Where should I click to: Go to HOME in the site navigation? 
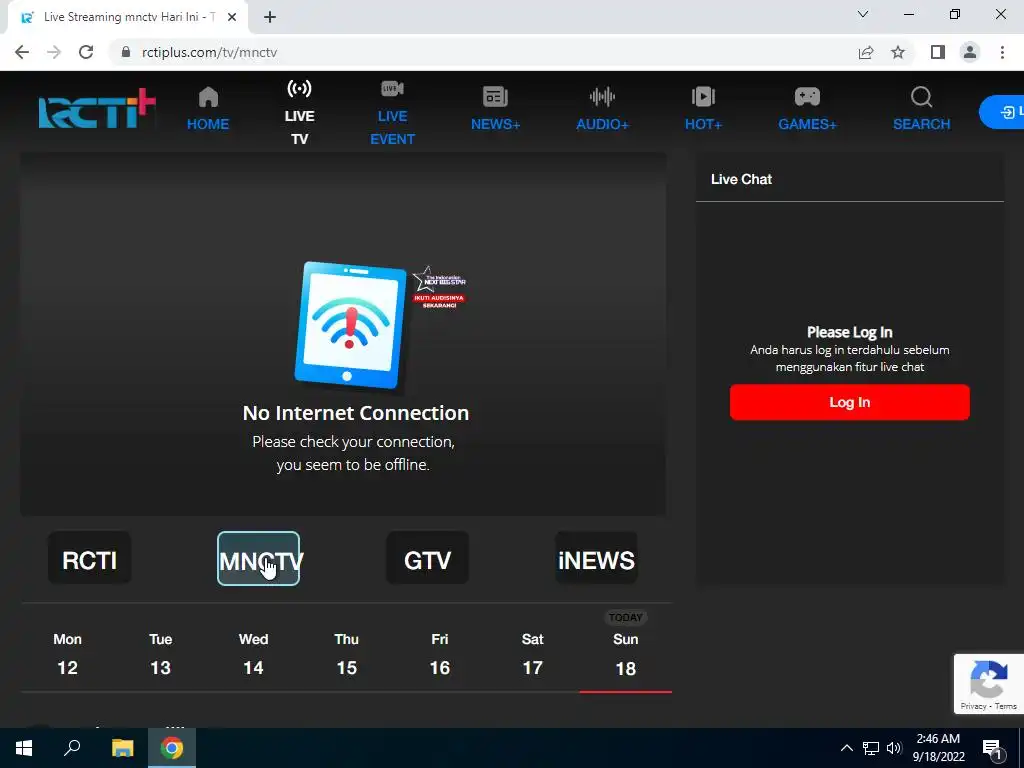(x=208, y=108)
